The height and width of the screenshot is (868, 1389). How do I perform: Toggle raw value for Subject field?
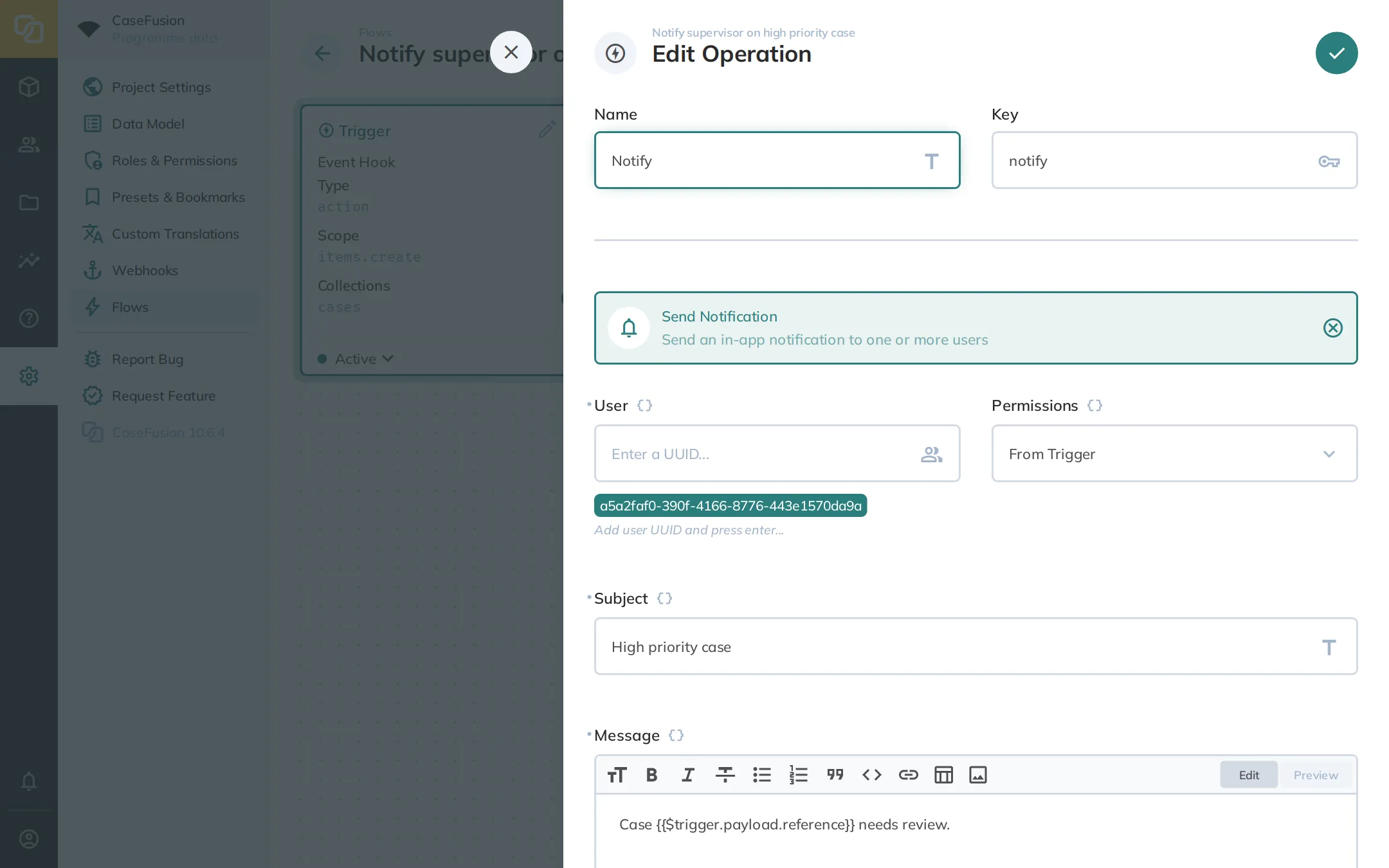click(664, 599)
